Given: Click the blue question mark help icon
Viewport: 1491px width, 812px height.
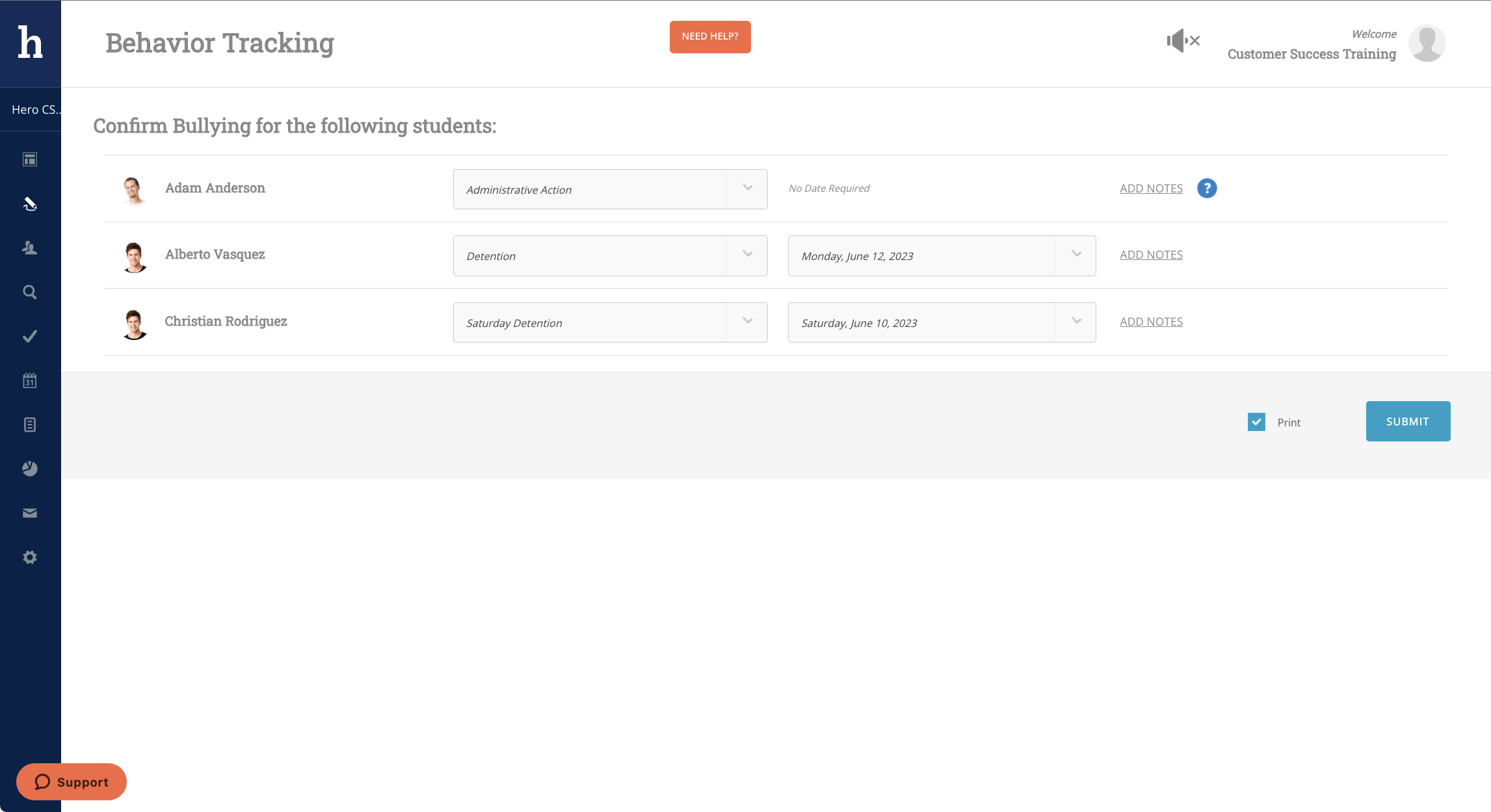Looking at the screenshot, I should tap(1207, 189).
